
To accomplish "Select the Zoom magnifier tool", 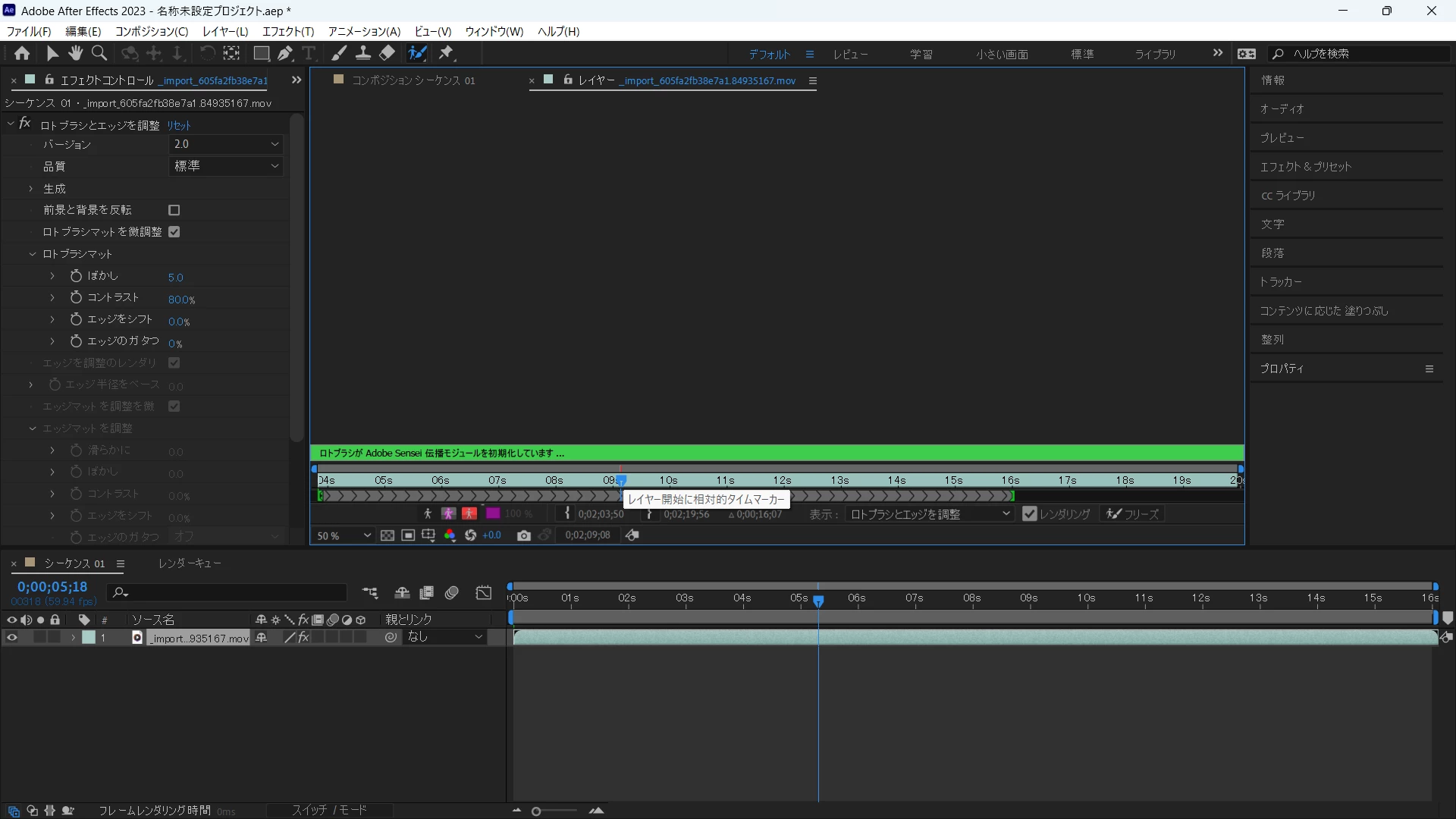I will point(99,53).
